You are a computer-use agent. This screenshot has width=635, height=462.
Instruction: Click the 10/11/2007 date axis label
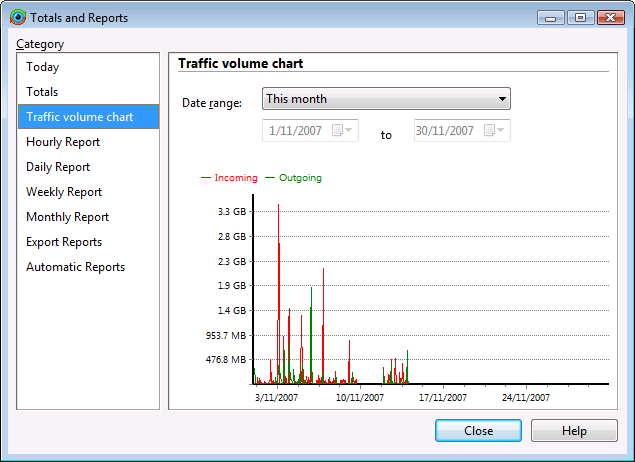(360, 398)
